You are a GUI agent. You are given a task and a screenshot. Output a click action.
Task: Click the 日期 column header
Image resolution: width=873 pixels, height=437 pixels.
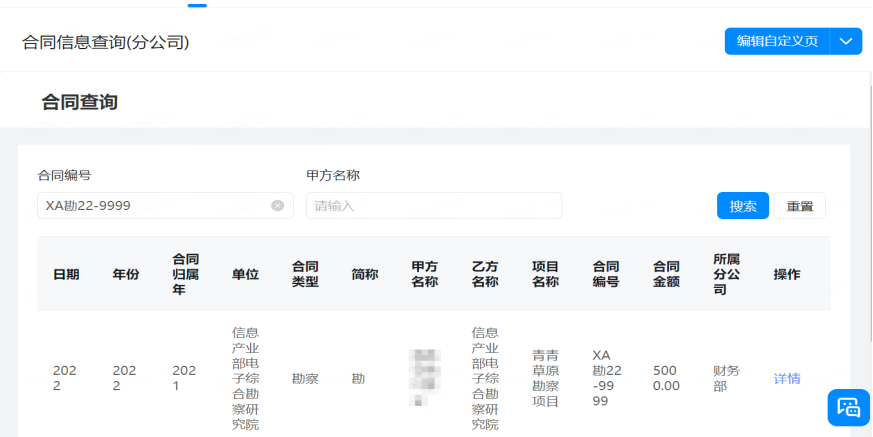point(67,275)
